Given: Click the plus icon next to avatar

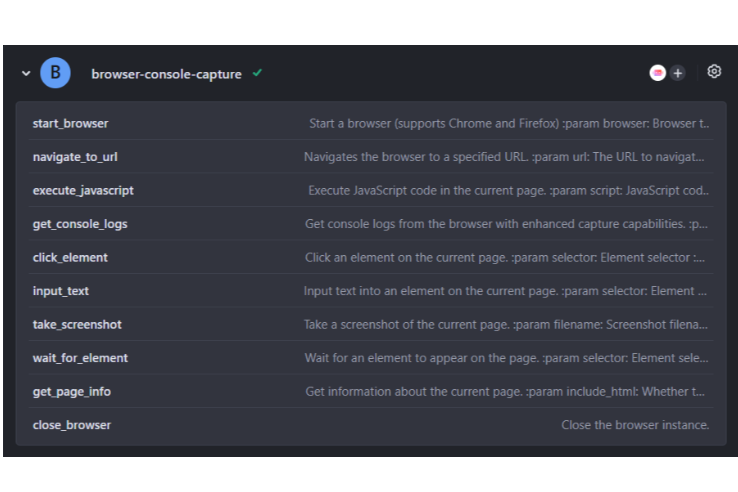Looking at the screenshot, I should tap(678, 73).
